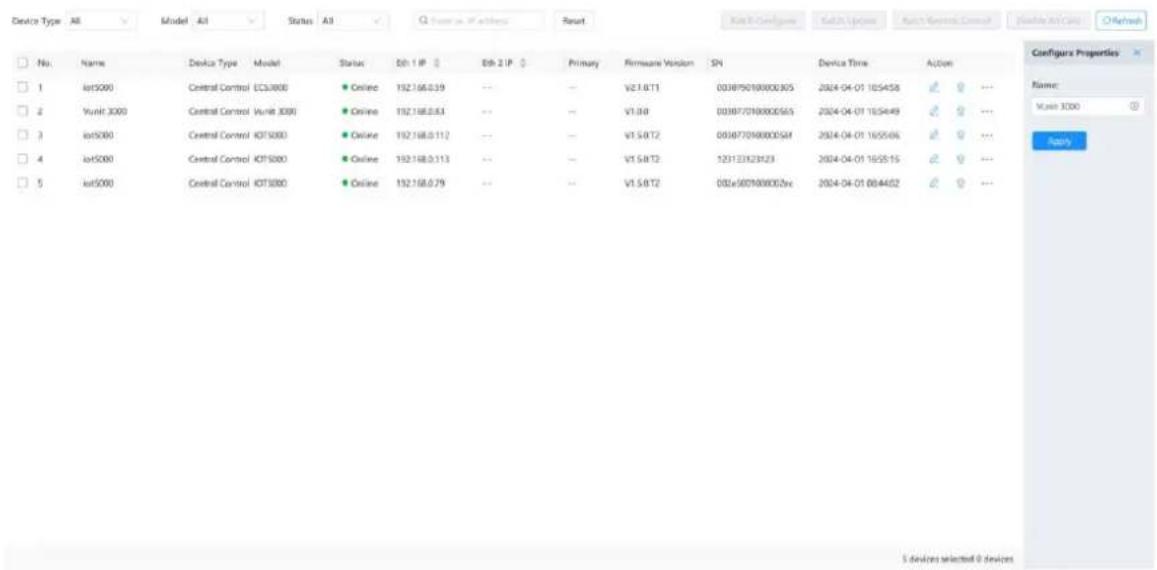Click the Name input in Configure Properties
The image size is (1157, 570).
[x=1088, y=107]
